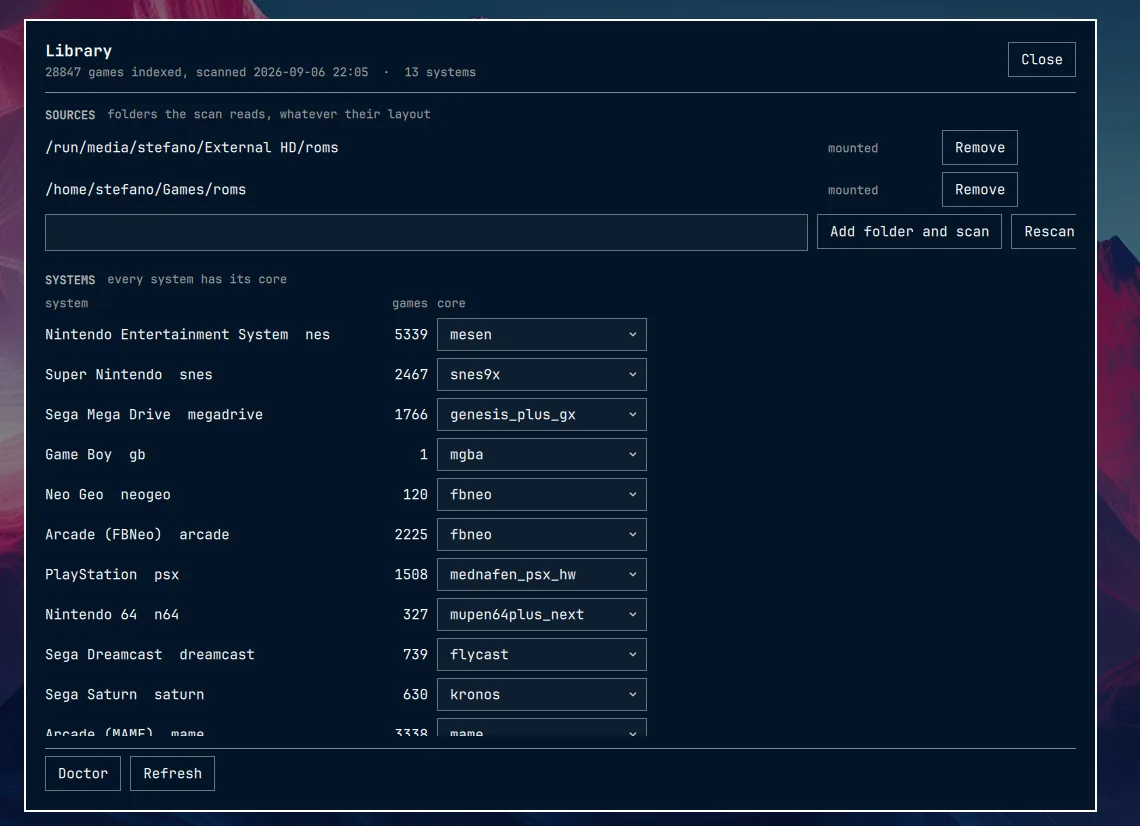1140x826 pixels.
Task: Click the Rescan button
Action: coord(1044,232)
